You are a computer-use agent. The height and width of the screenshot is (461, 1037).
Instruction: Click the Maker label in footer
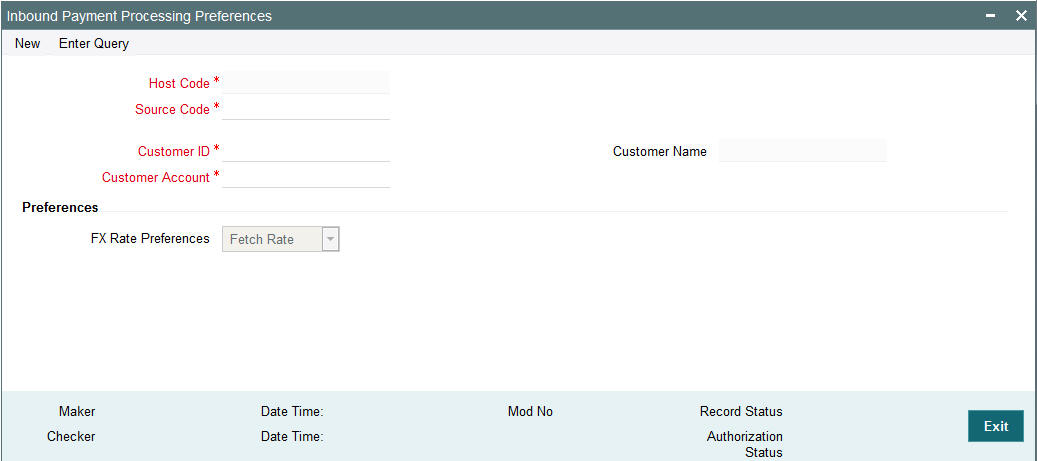tap(77, 411)
